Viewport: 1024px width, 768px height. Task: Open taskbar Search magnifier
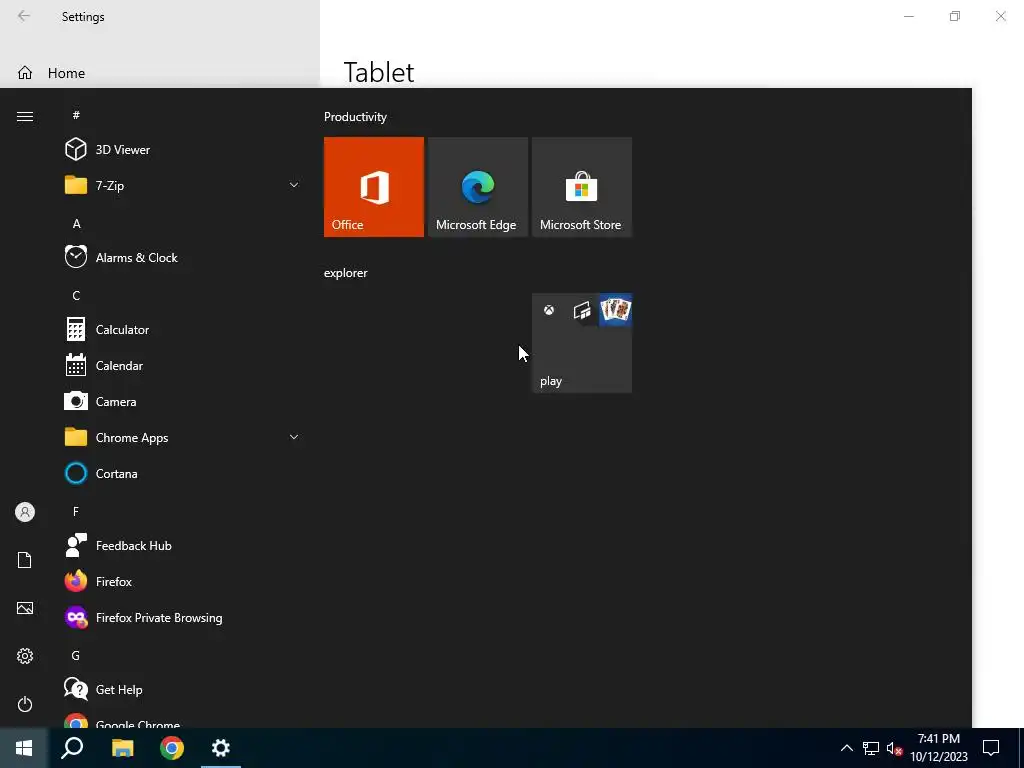pos(72,748)
